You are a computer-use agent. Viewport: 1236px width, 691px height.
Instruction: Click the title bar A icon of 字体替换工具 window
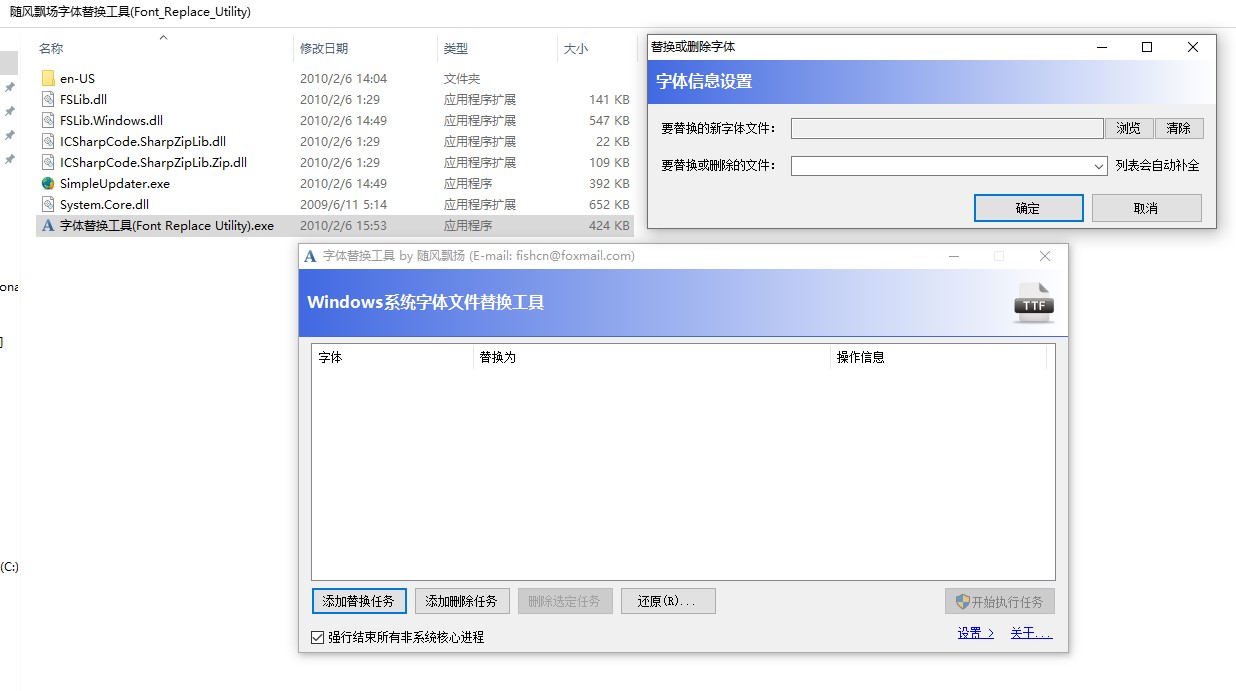pyautogui.click(x=310, y=256)
